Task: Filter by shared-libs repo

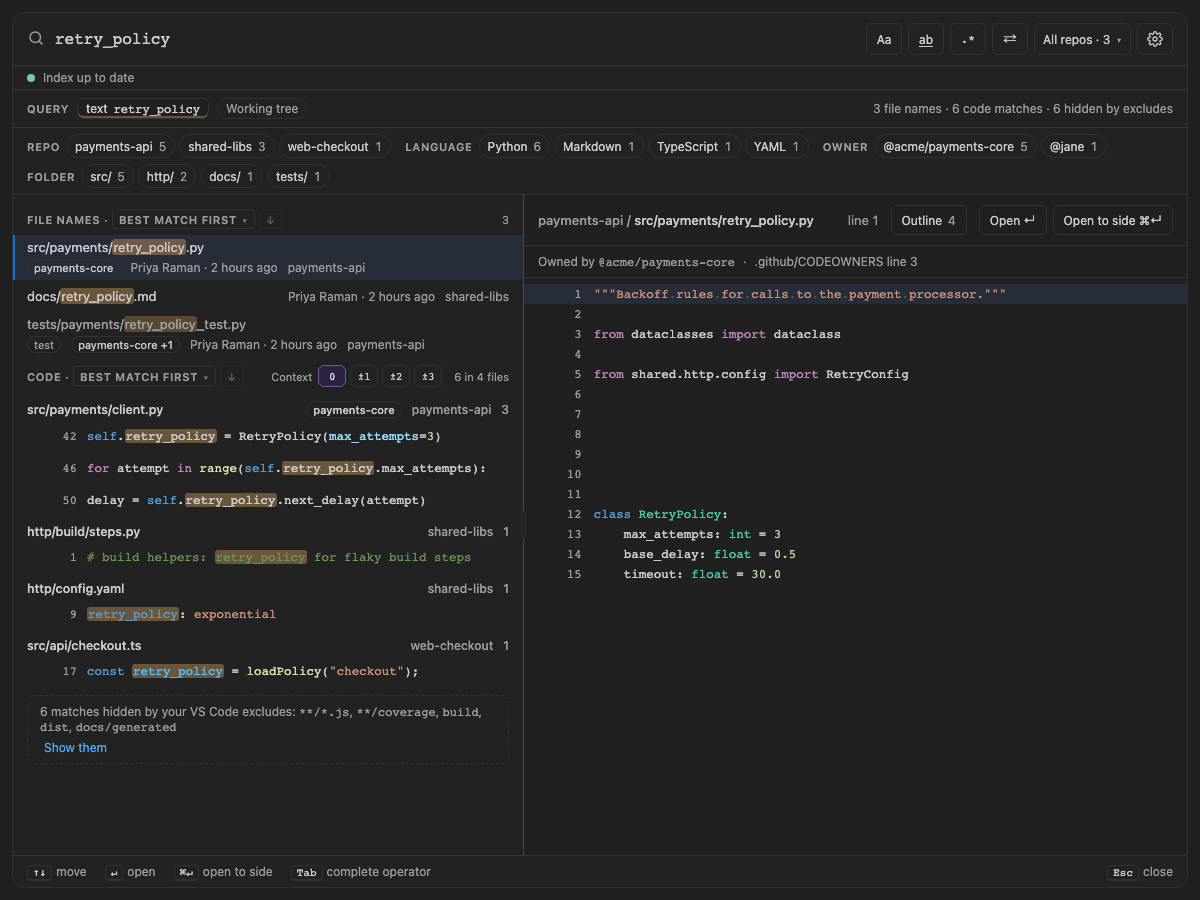Action: click(x=226, y=147)
